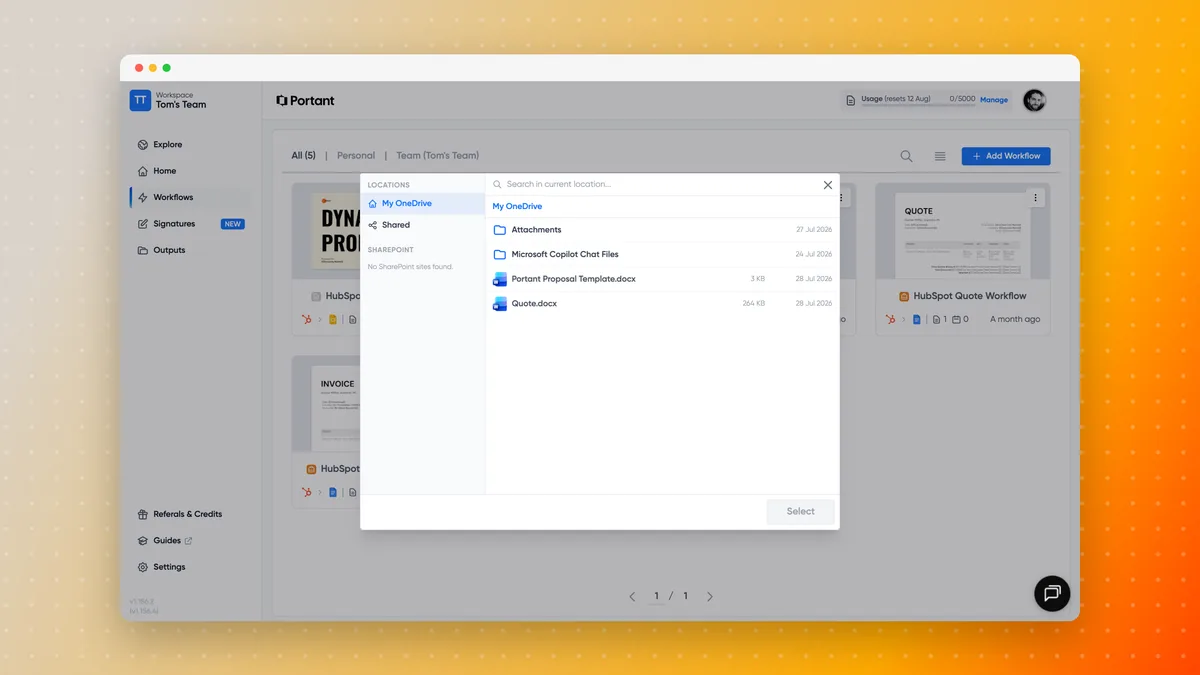Image resolution: width=1200 pixels, height=675 pixels.
Task: Click the QUOTE workflow thumbnail
Action: (963, 231)
